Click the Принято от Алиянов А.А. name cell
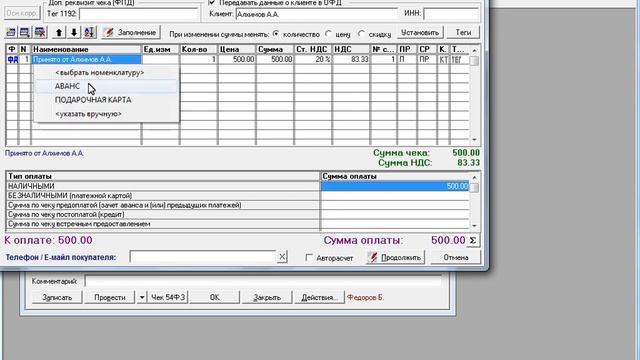Image resolution: width=640 pixels, height=360 pixels. click(86, 60)
